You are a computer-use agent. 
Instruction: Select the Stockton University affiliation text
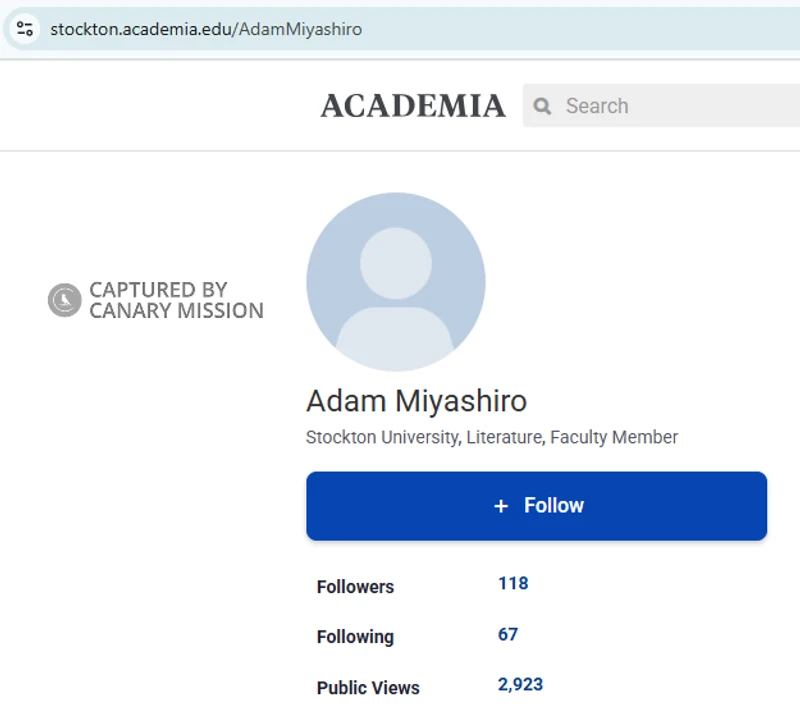pyautogui.click(x=491, y=437)
